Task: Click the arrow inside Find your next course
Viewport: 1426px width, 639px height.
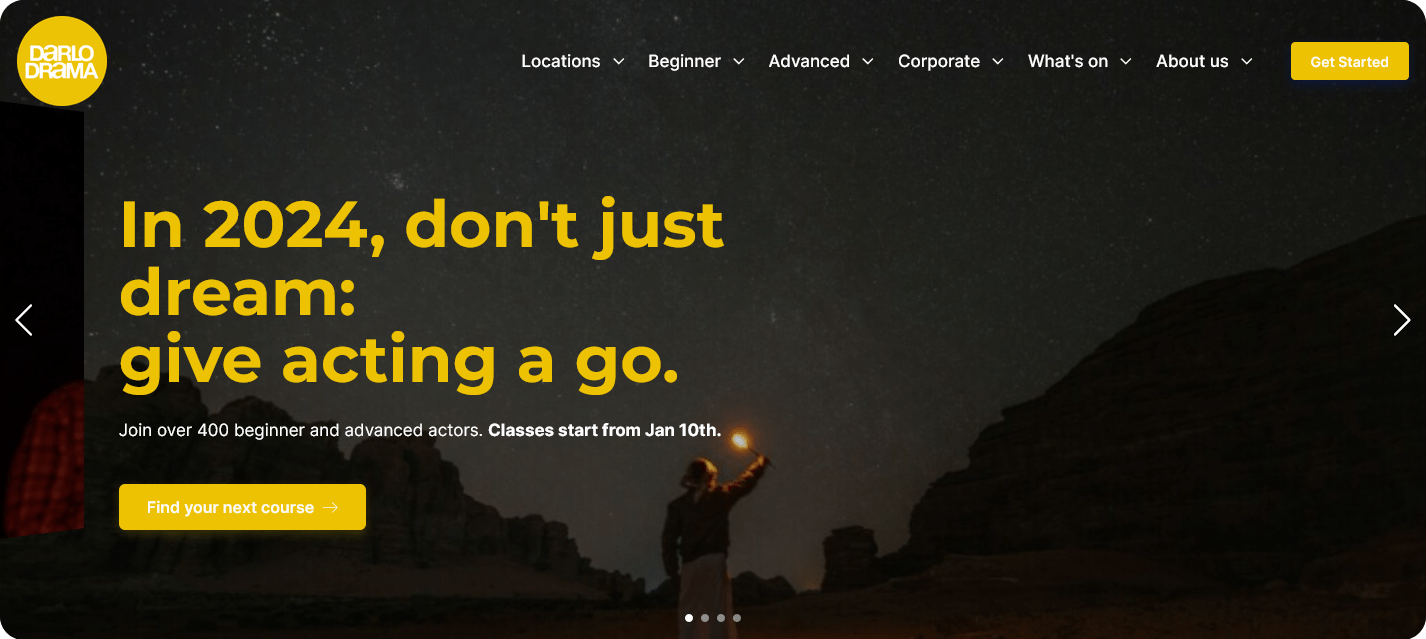Action: (x=331, y=508)
